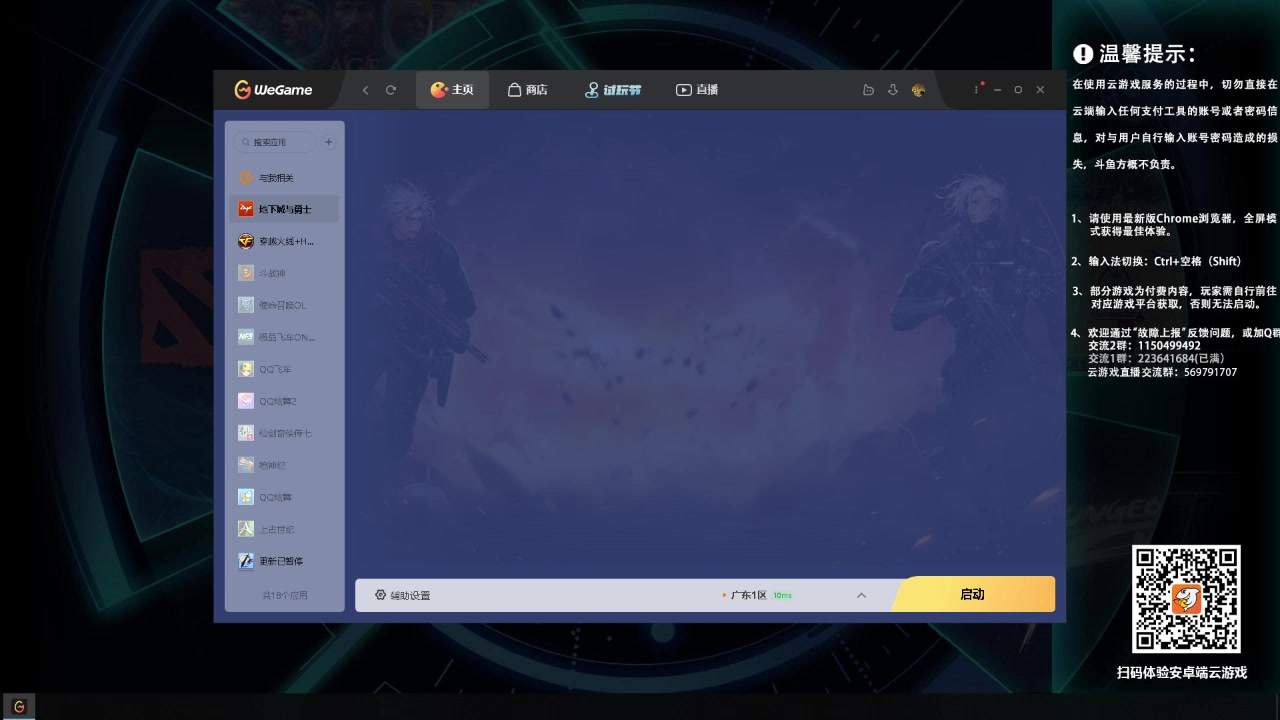Minimize the WeGame window

(997, 90)
